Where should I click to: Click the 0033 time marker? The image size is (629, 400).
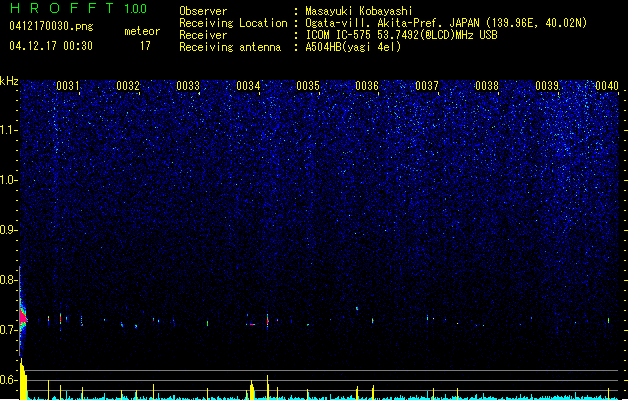[188, 86]
